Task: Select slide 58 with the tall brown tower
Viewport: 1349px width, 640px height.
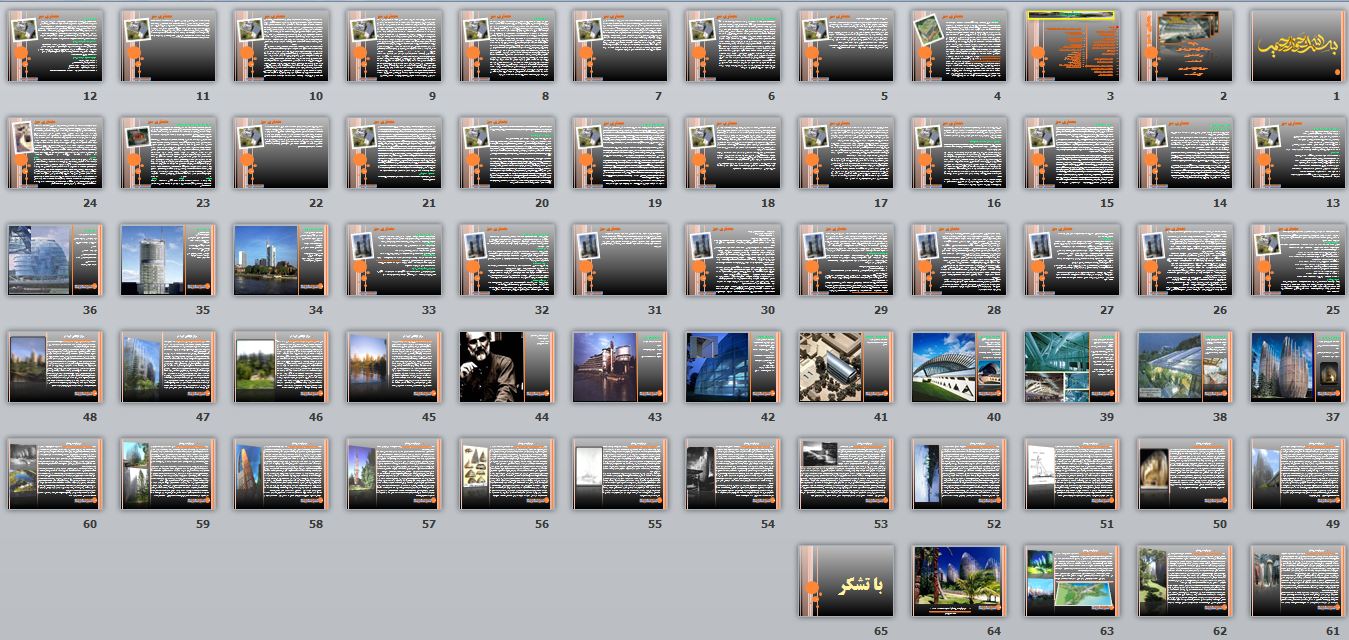Action: [x=281, y=474]
